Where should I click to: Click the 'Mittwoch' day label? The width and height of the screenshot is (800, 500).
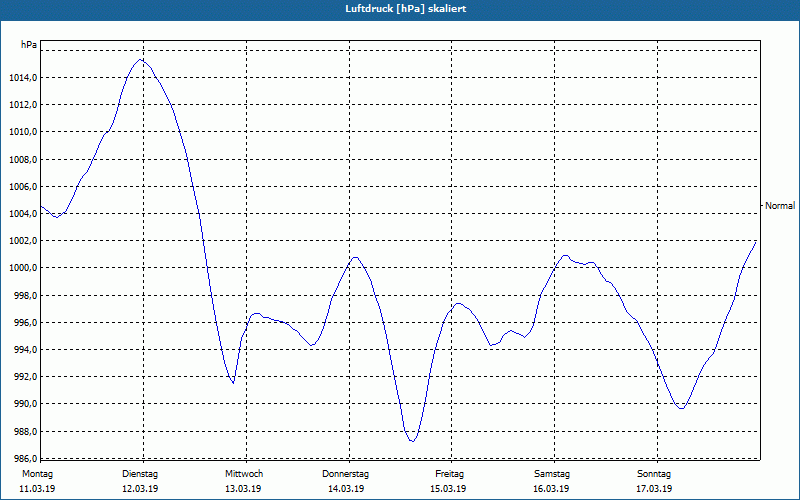244,474
